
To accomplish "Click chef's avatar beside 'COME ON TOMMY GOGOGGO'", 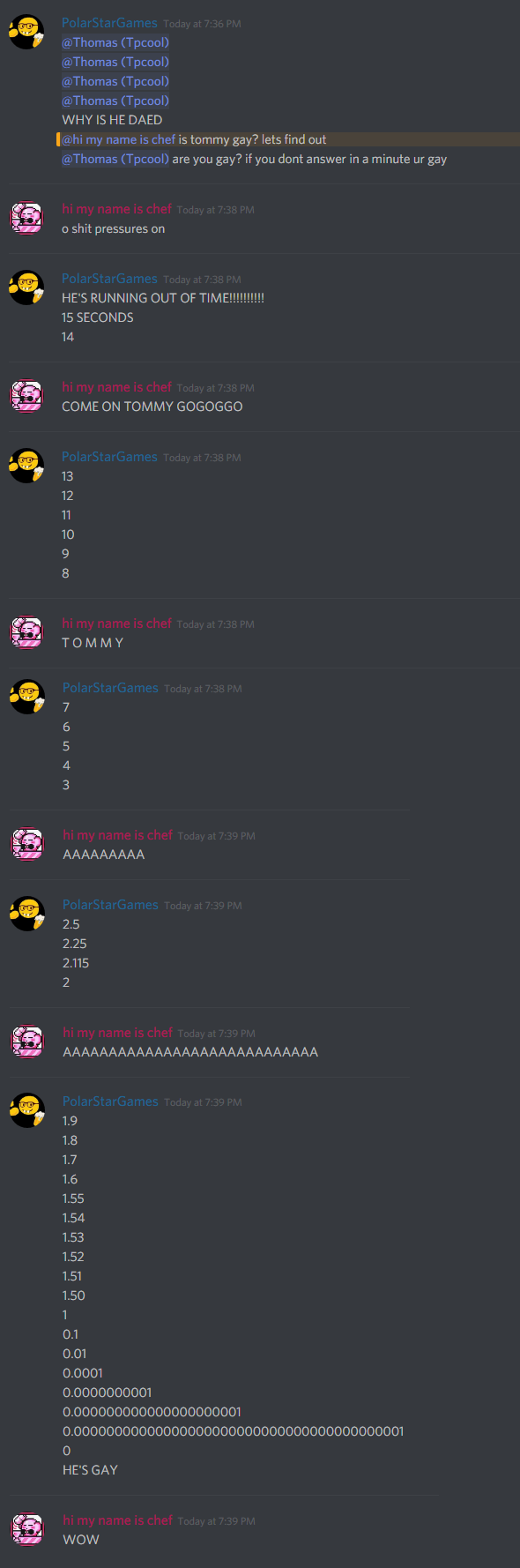I will point(26,396).
